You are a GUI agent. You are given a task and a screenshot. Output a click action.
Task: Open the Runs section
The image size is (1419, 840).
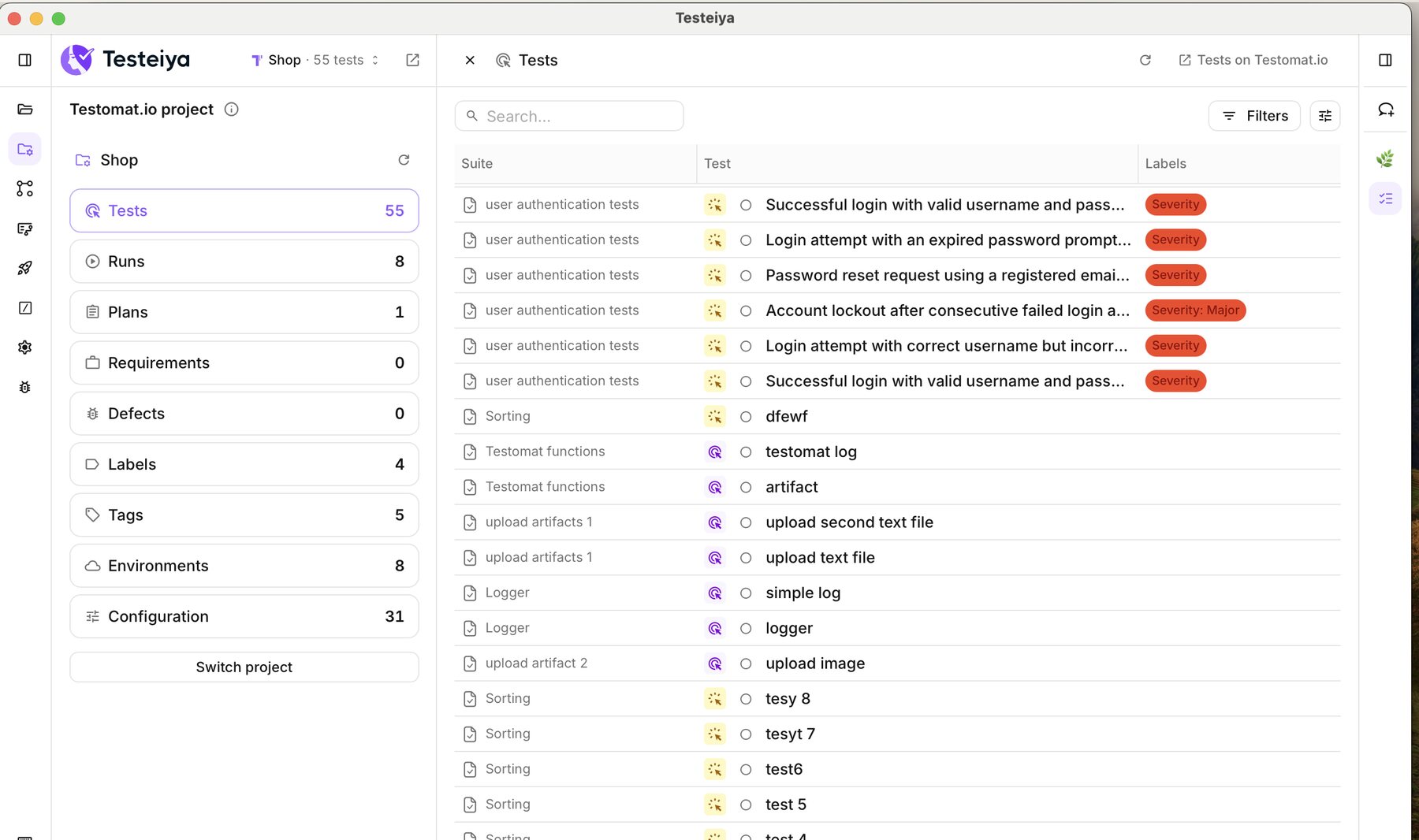point(244,262)
